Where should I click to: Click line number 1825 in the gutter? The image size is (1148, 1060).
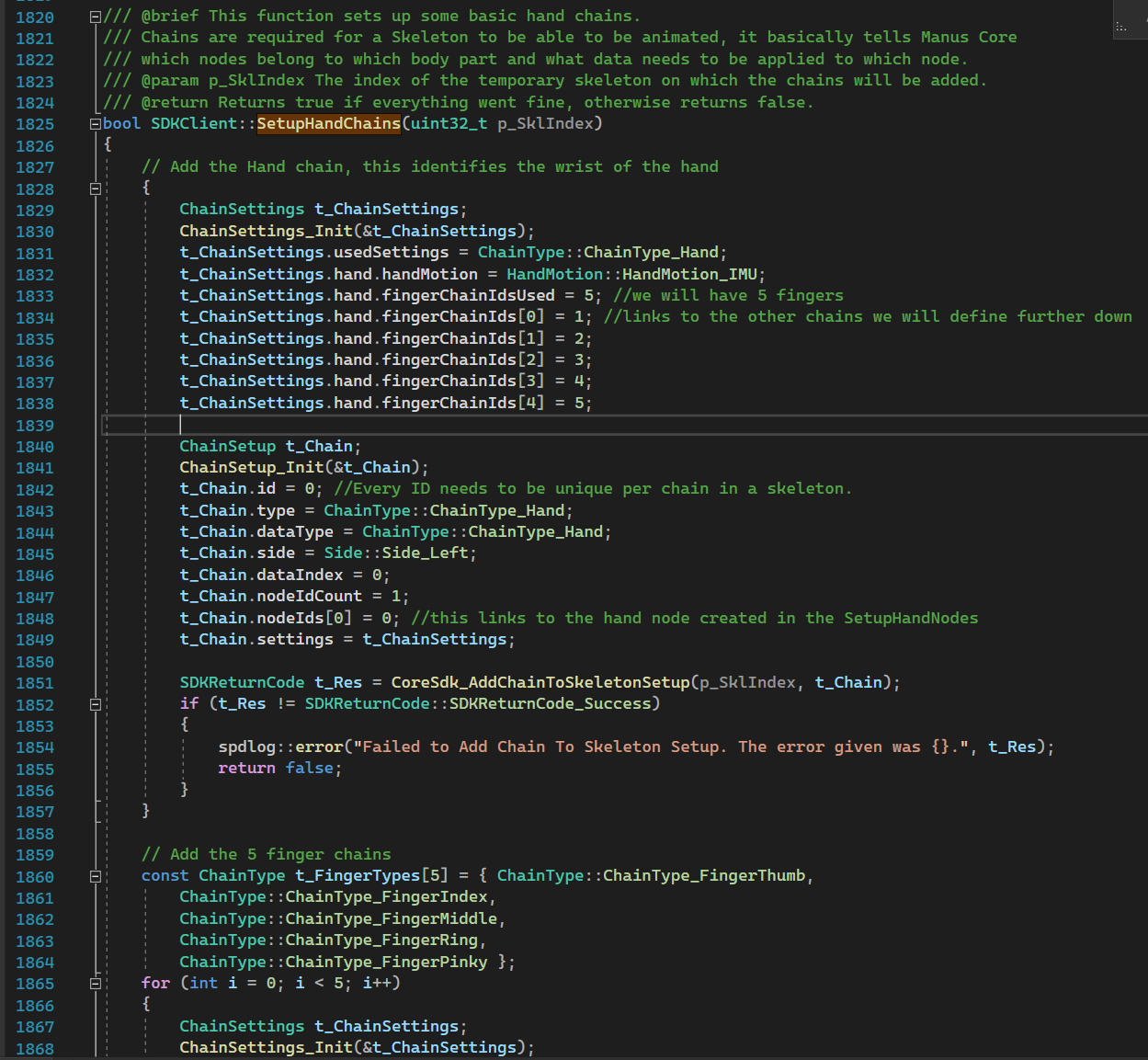(35, 124)
